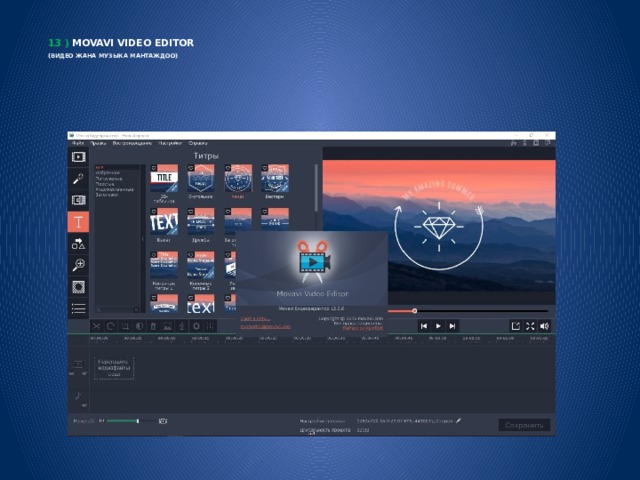The image size is (640, 480).
Task: Open the gear Clip properties tool
Action: (x=196, y=326)
